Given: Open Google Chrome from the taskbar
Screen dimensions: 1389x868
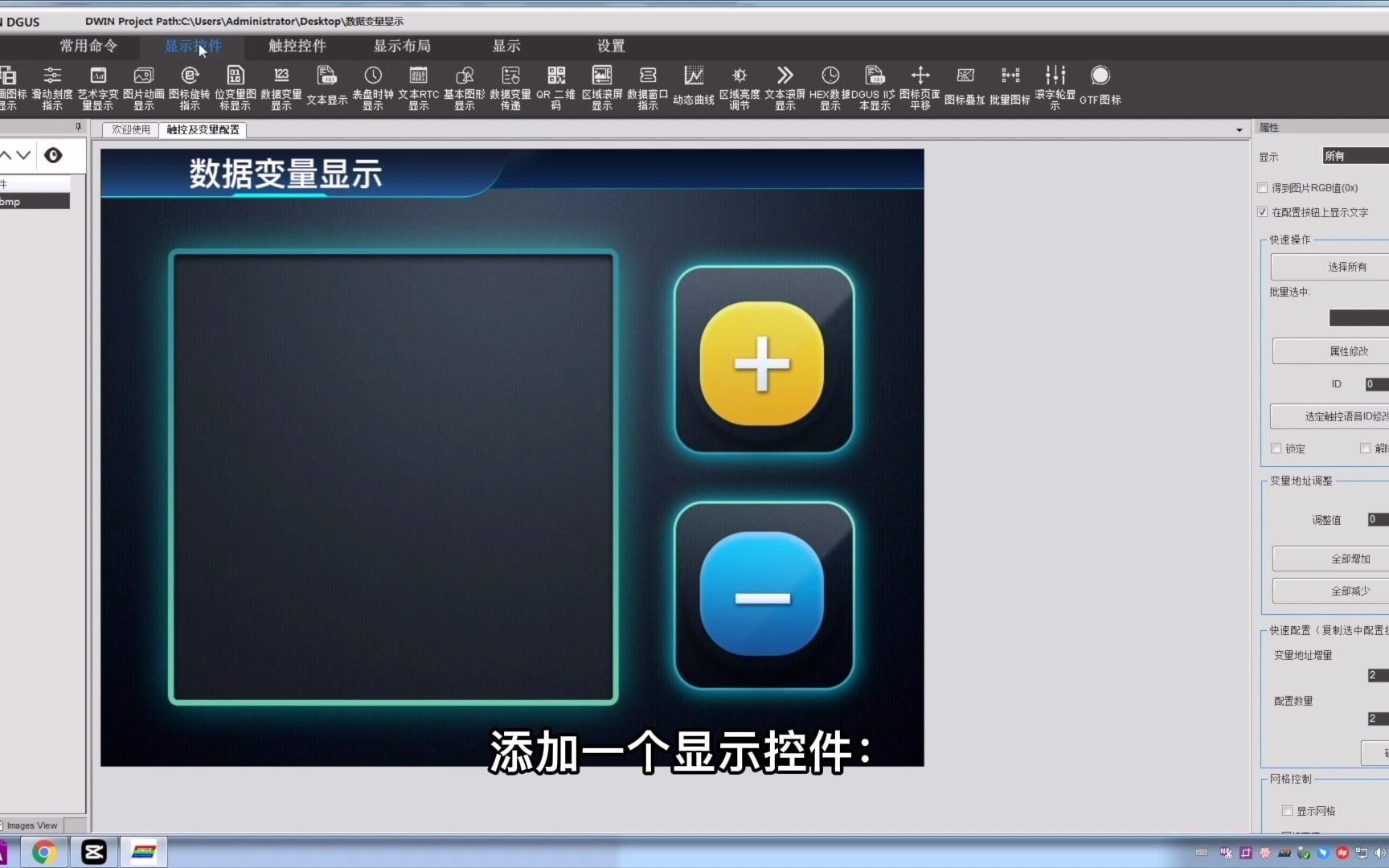Looking at the screenshot, I should [x=43, y=851].
